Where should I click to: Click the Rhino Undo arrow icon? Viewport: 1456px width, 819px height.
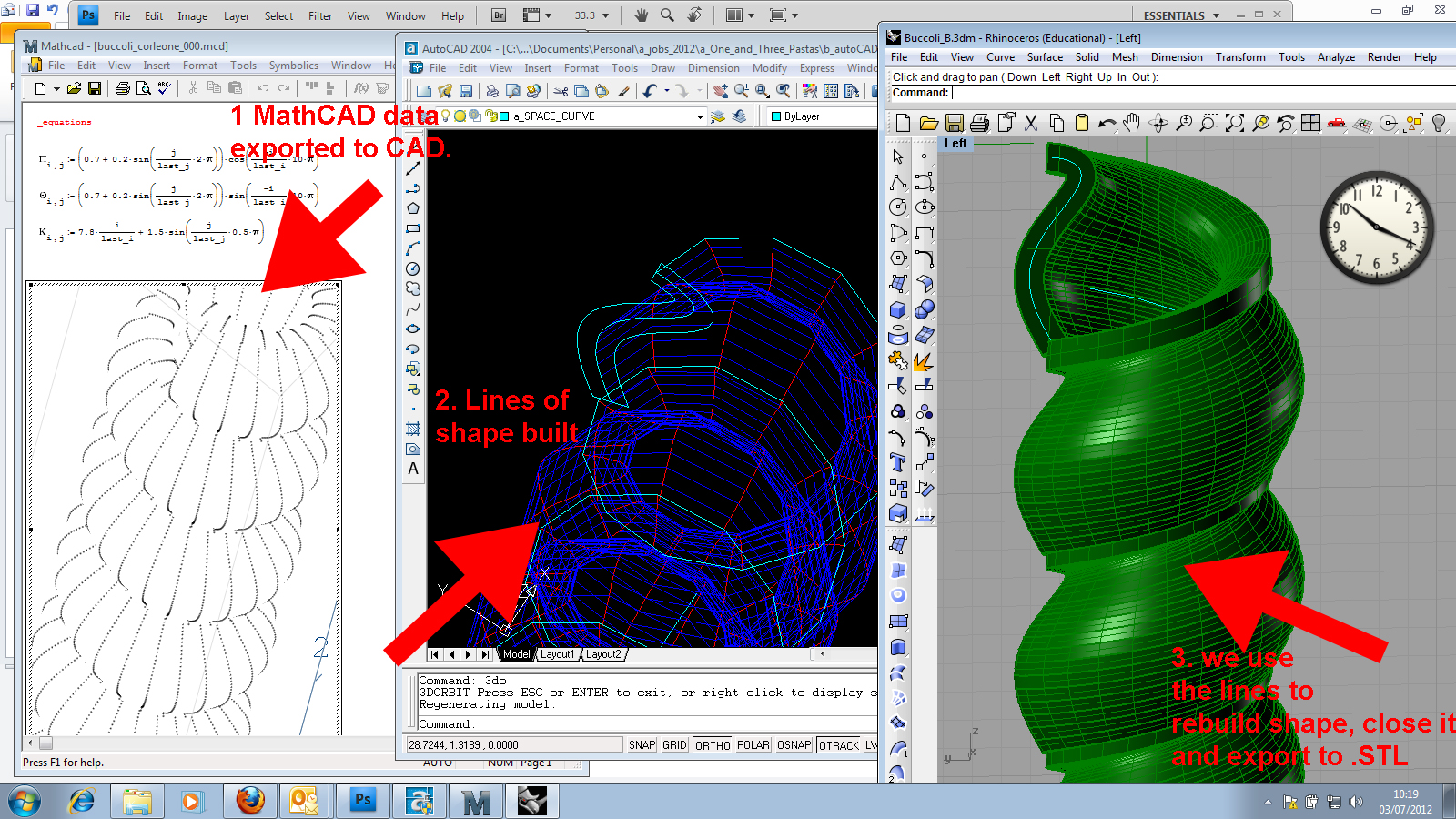[1107, 123]
